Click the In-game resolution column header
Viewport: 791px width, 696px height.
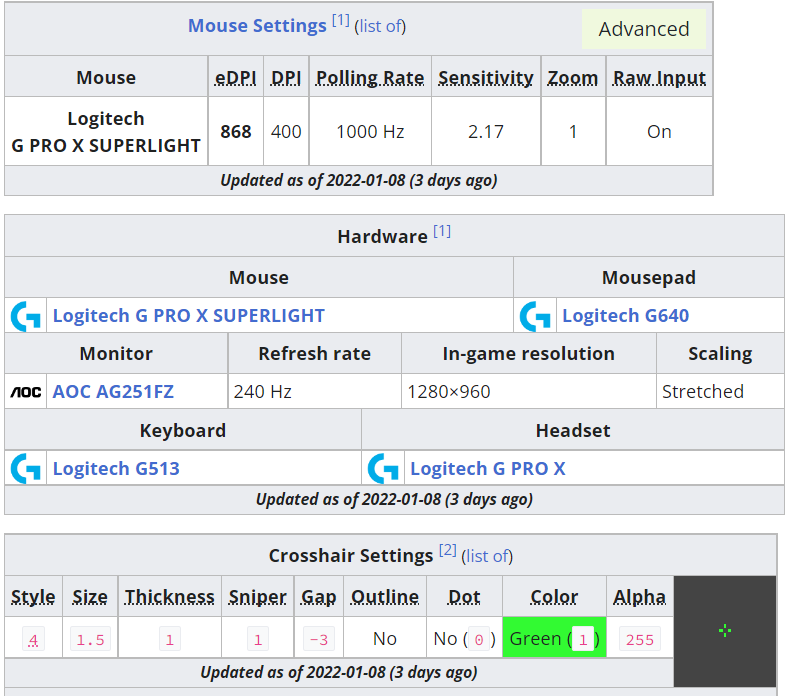(529, 354)
